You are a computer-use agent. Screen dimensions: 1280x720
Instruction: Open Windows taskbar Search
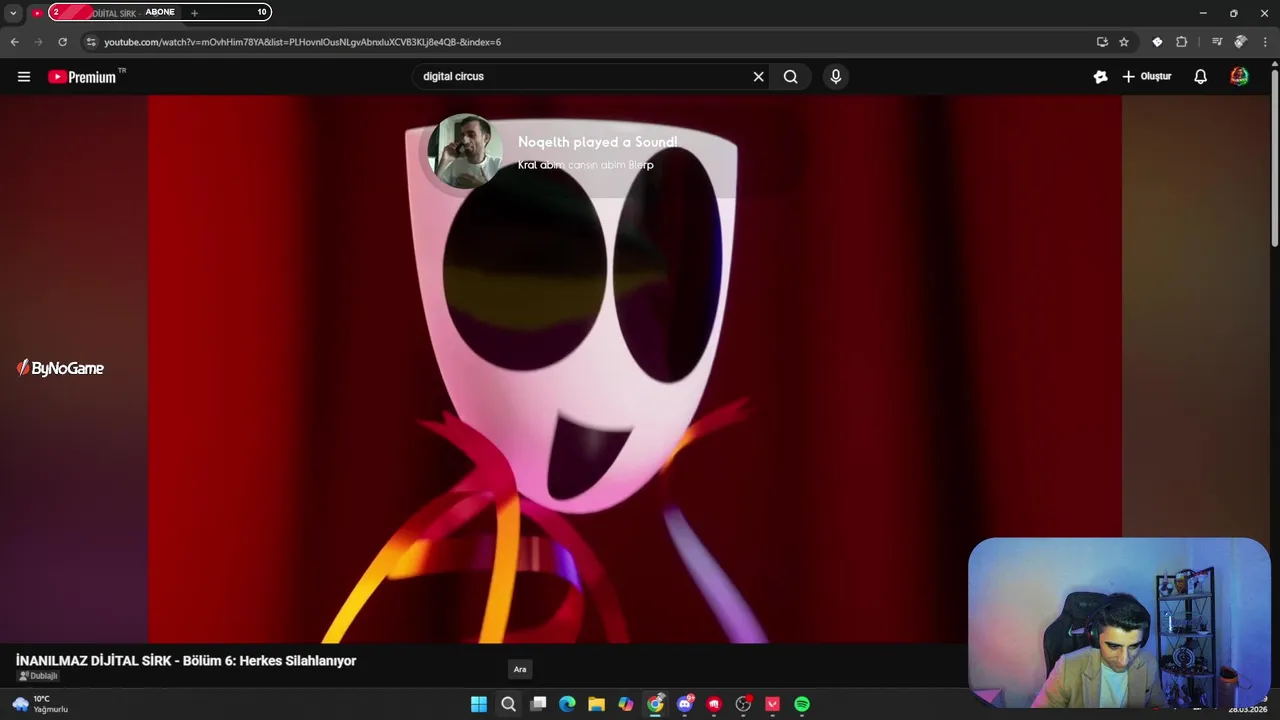508,704
